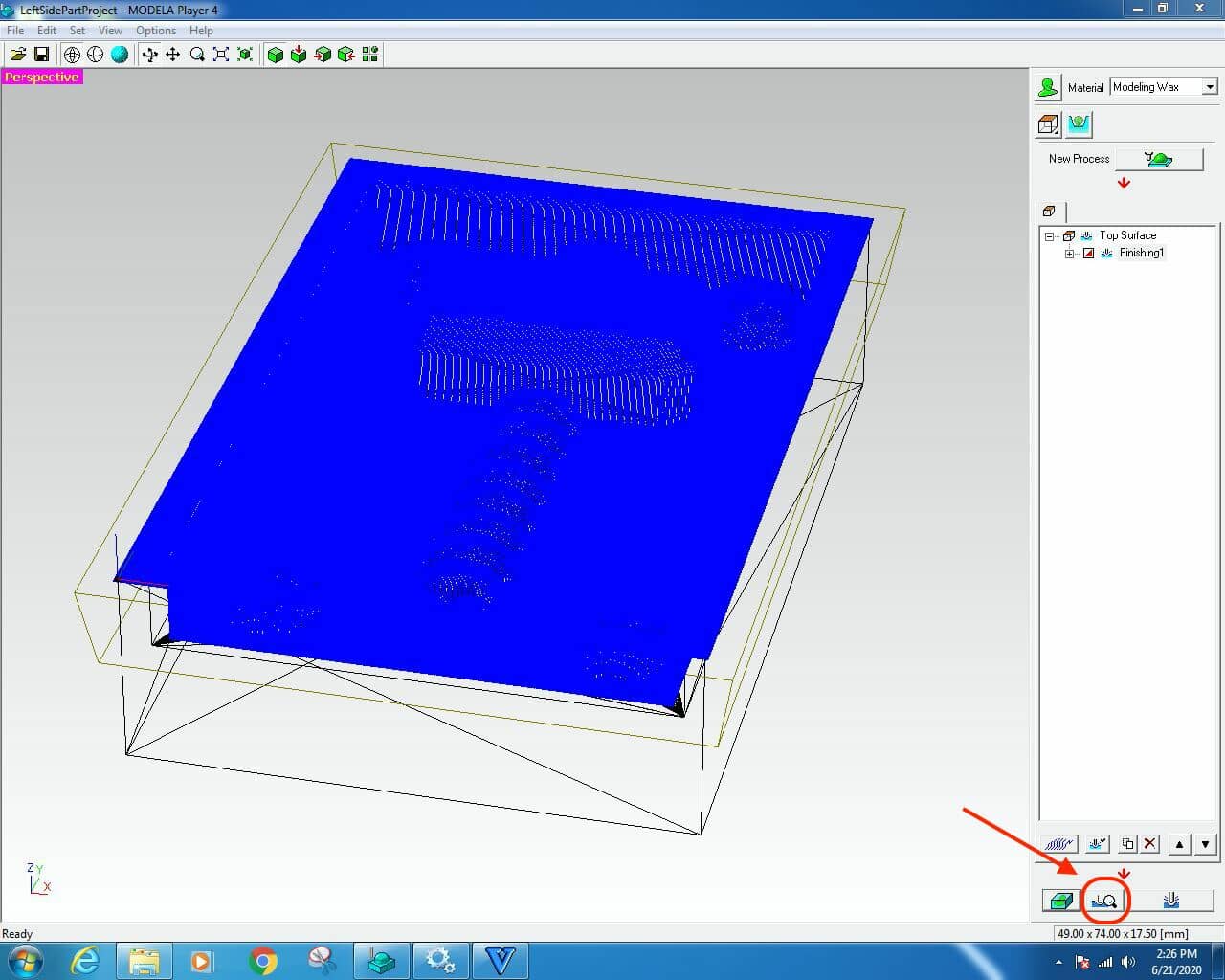Click the New Process button
The image size is (1225, 980).
click(1160, 159)
